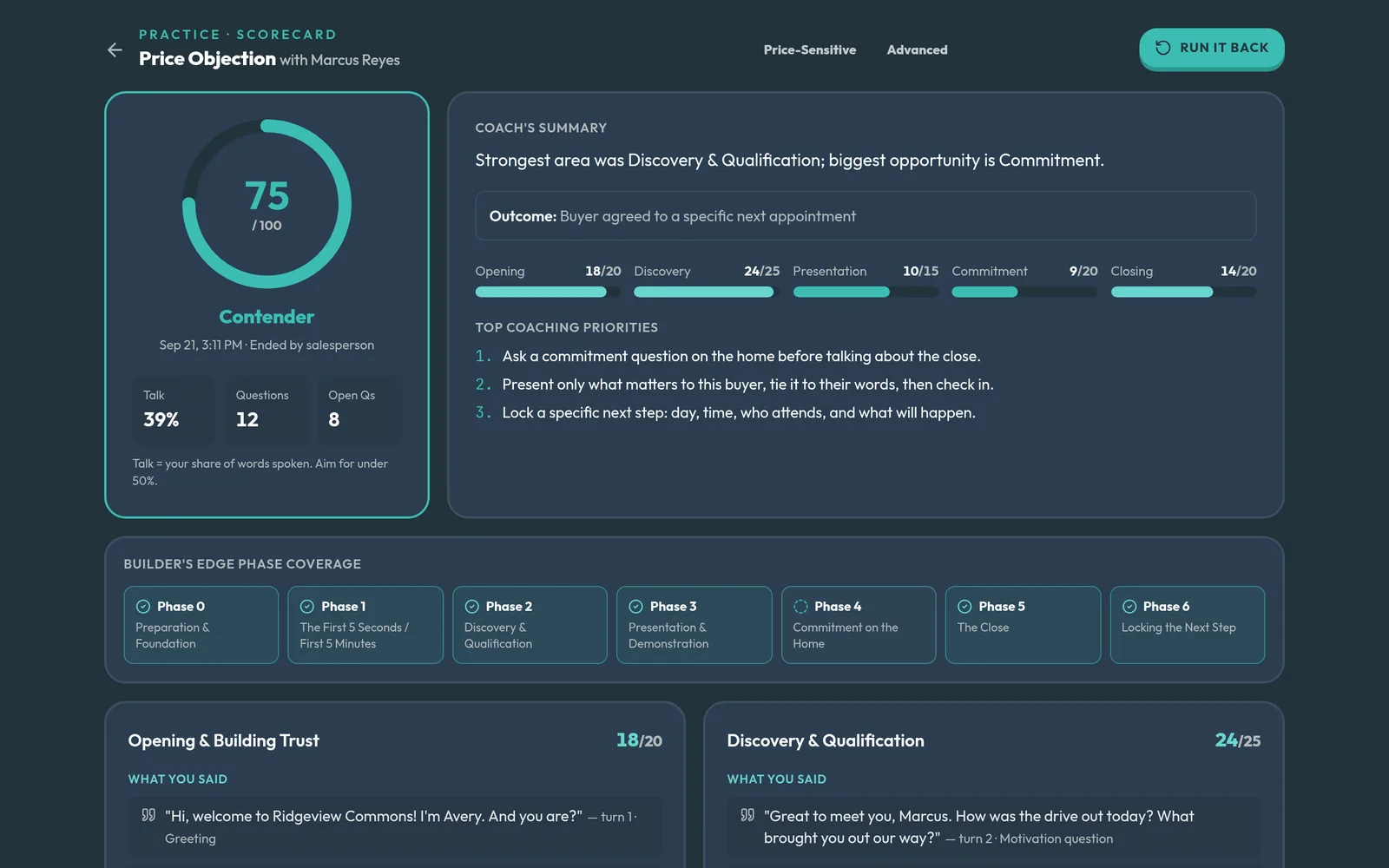Viewport: 1389px width, 868px height.
Task: Click the Phase 4 dashed circle icon
Action: coord(800,607)
